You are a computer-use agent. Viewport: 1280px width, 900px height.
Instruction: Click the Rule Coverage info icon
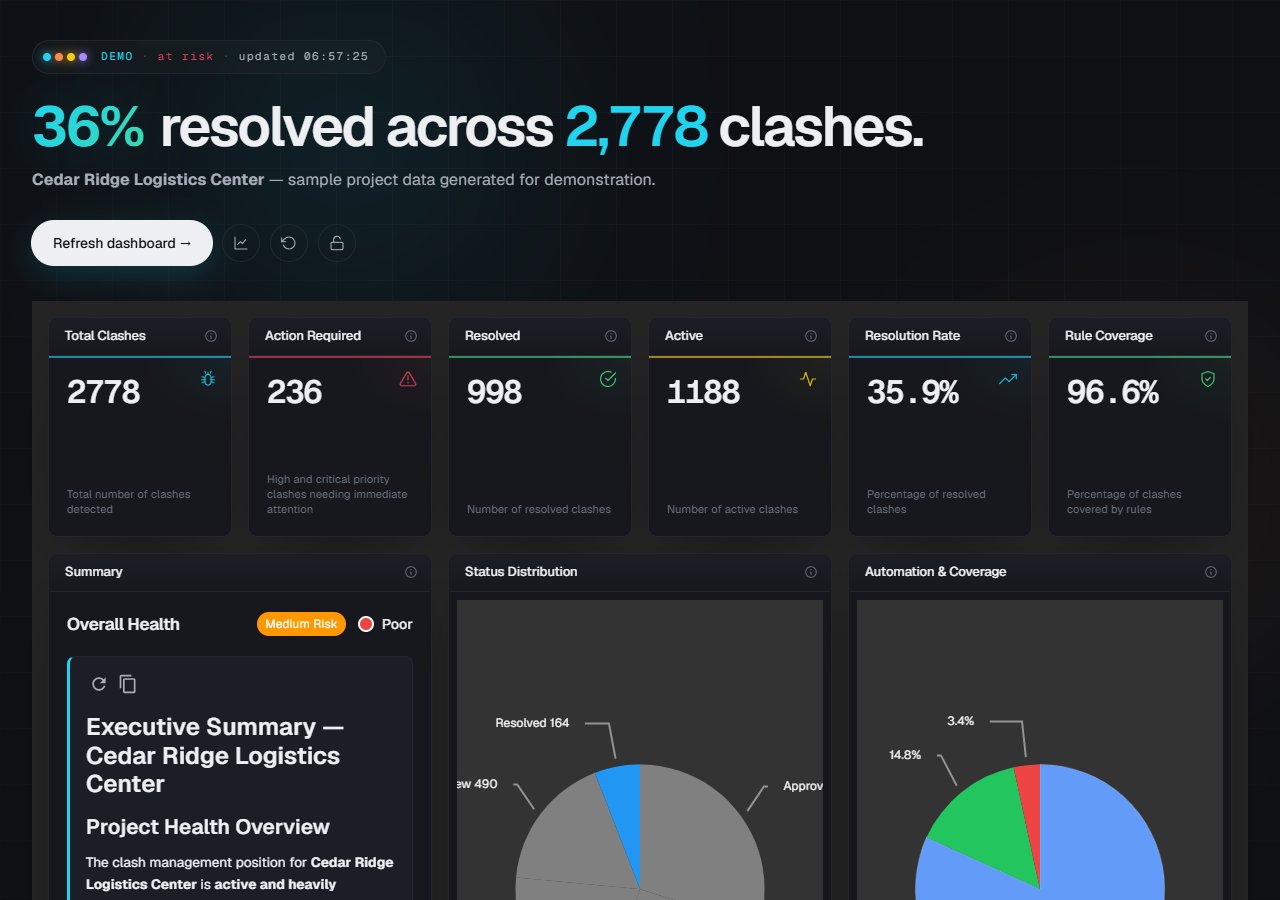(x=1211, y=336)
